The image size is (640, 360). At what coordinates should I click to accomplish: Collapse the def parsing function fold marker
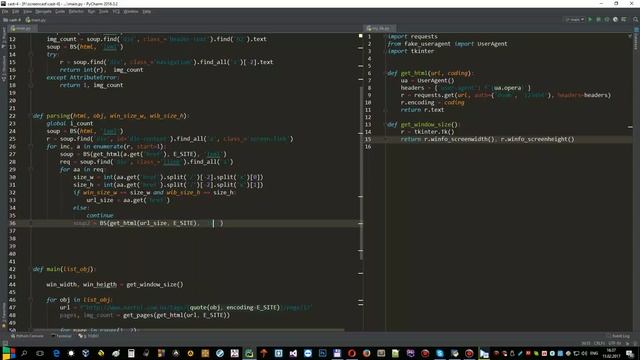[x=31, y=116]
